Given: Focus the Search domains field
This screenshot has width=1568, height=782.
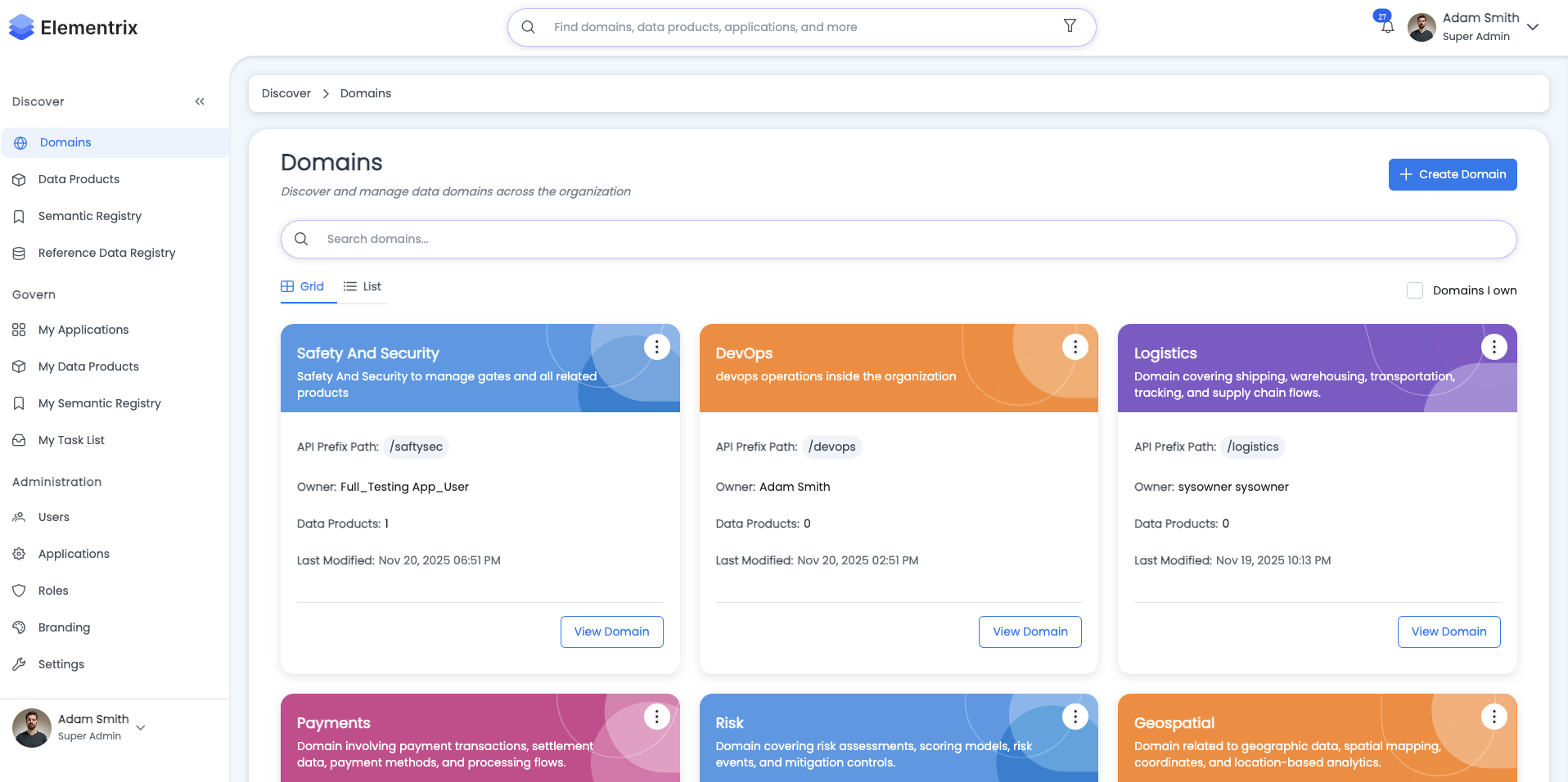Looking at the screenshot, I should (899, 239).
